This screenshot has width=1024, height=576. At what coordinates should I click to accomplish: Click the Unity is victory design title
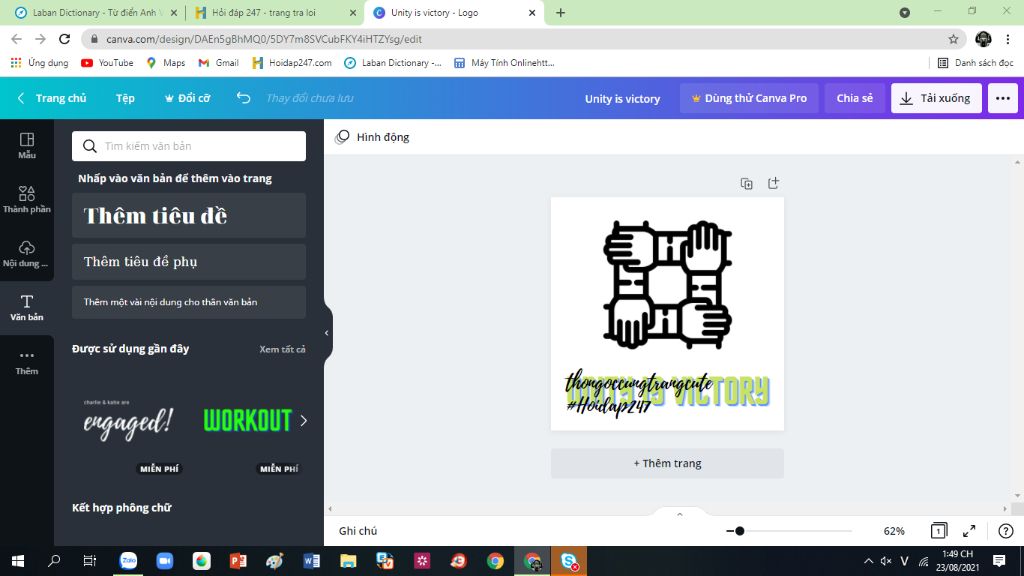(x=622, y=99)
